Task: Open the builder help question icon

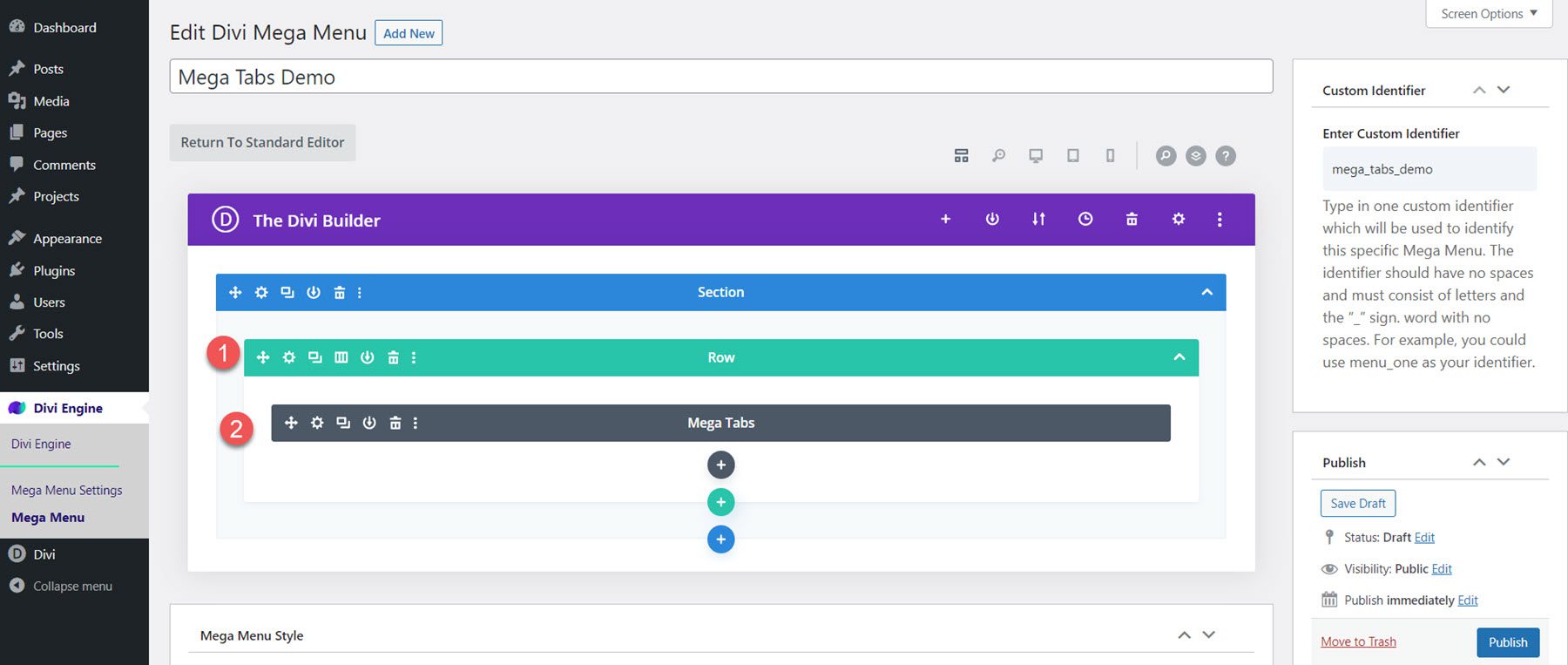Action: click(x=1226, y=156)
